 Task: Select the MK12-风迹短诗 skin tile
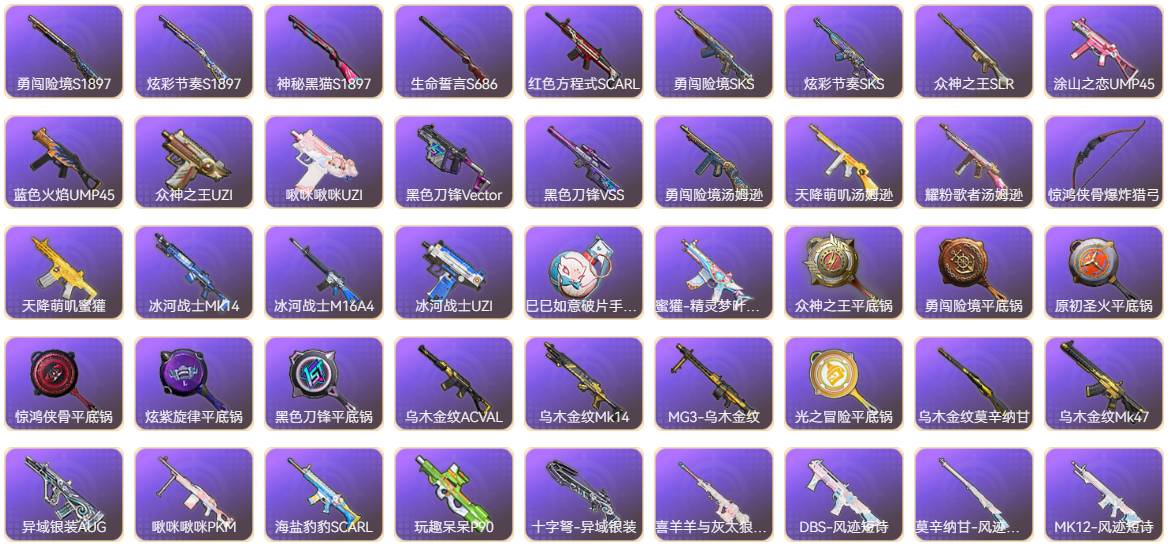(1104, 494)
